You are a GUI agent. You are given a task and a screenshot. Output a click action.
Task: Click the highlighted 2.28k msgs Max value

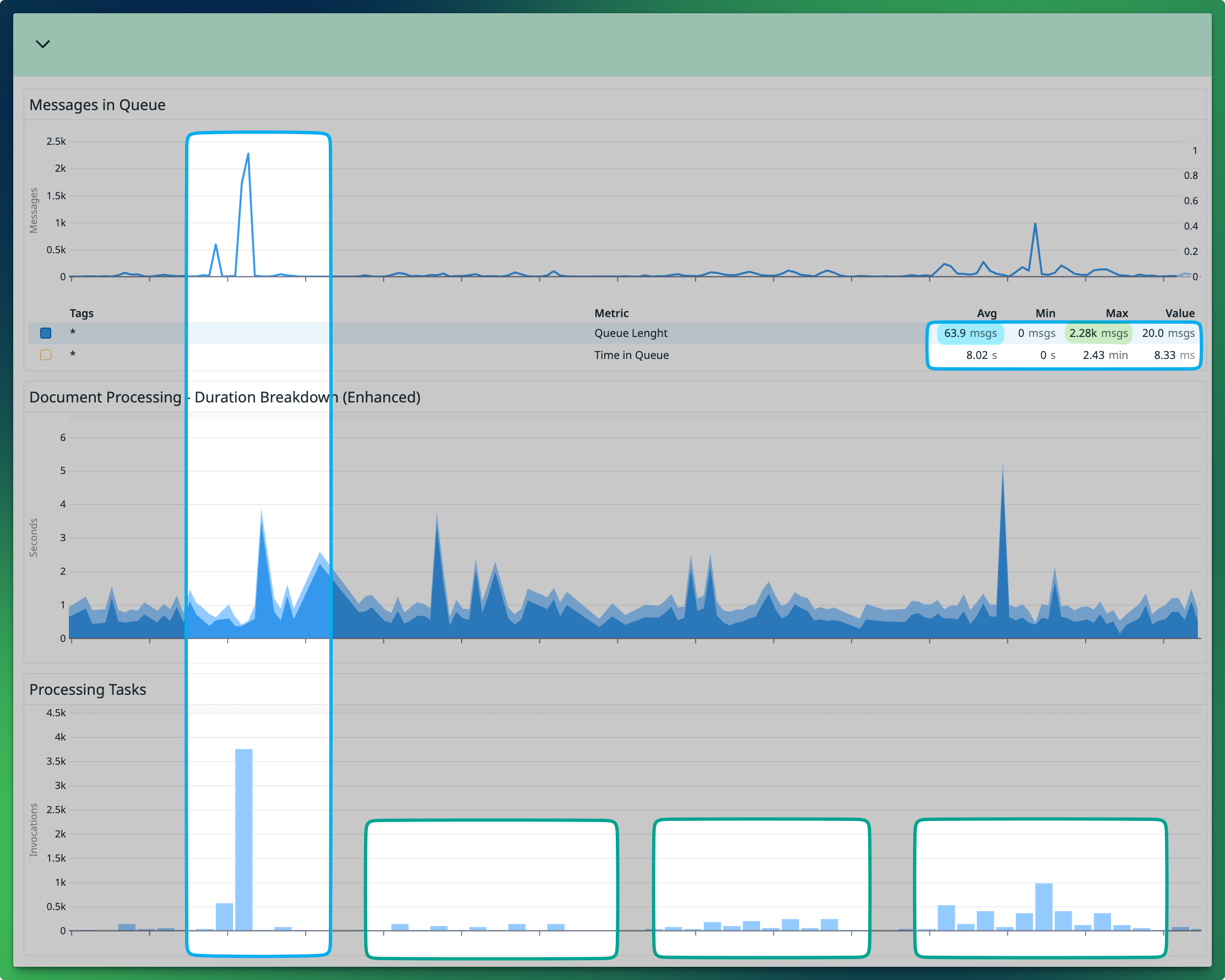[x=1098, y=333]
